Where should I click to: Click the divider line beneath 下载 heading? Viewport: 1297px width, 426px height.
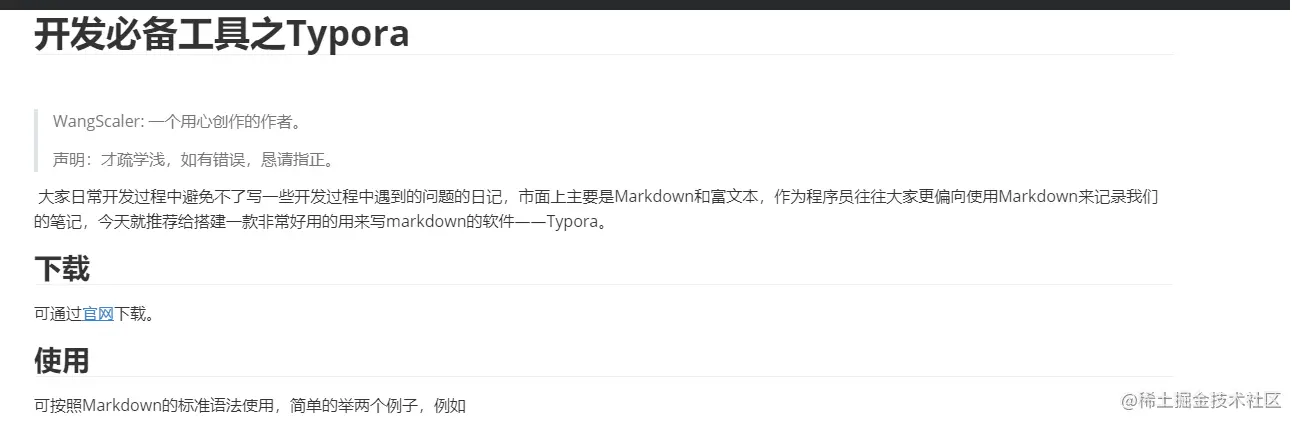(x=603, y=285)
